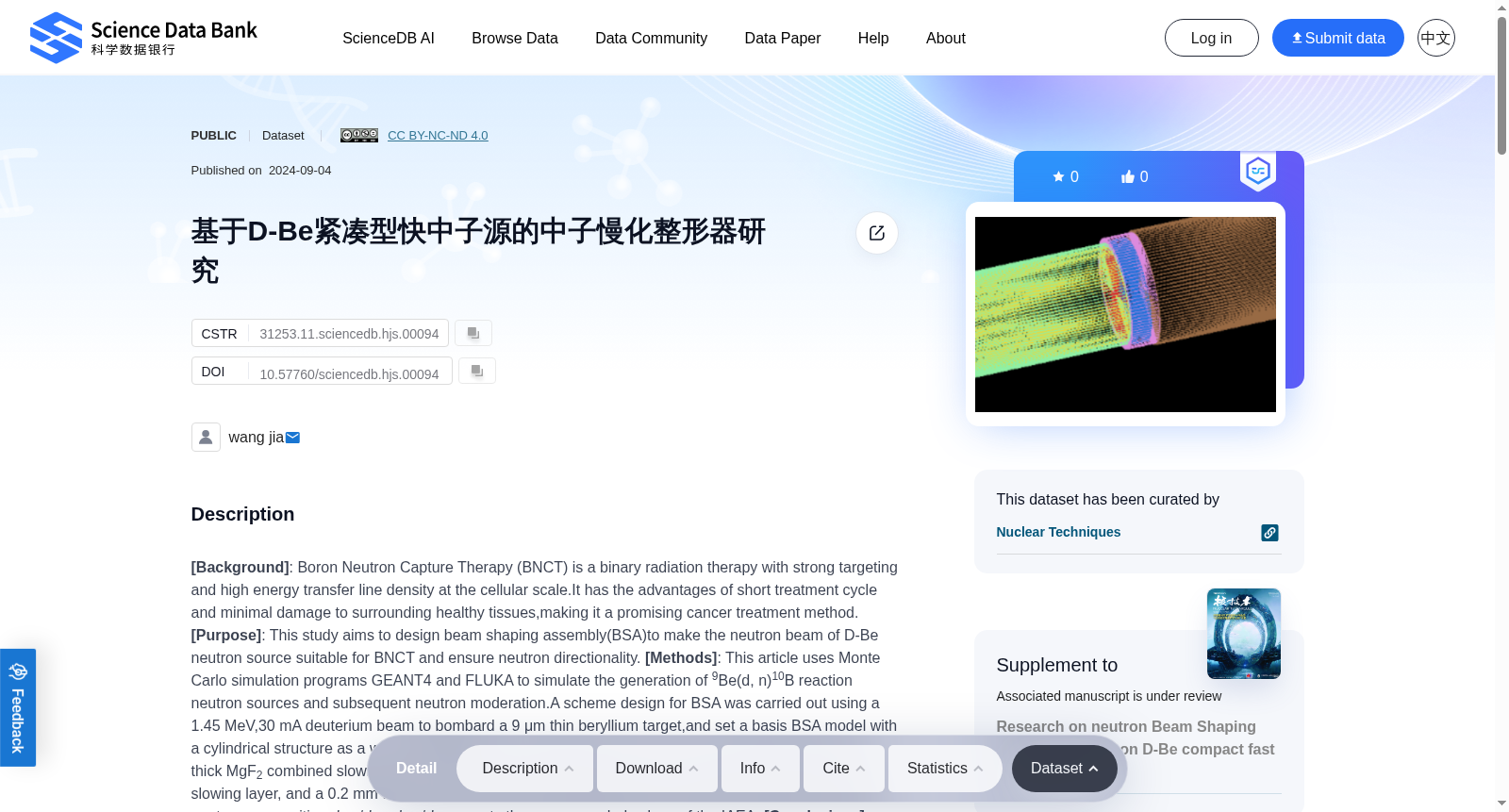Open the Creative Commons license badge
Viewport: 1509px width, 812px height.
359,135
